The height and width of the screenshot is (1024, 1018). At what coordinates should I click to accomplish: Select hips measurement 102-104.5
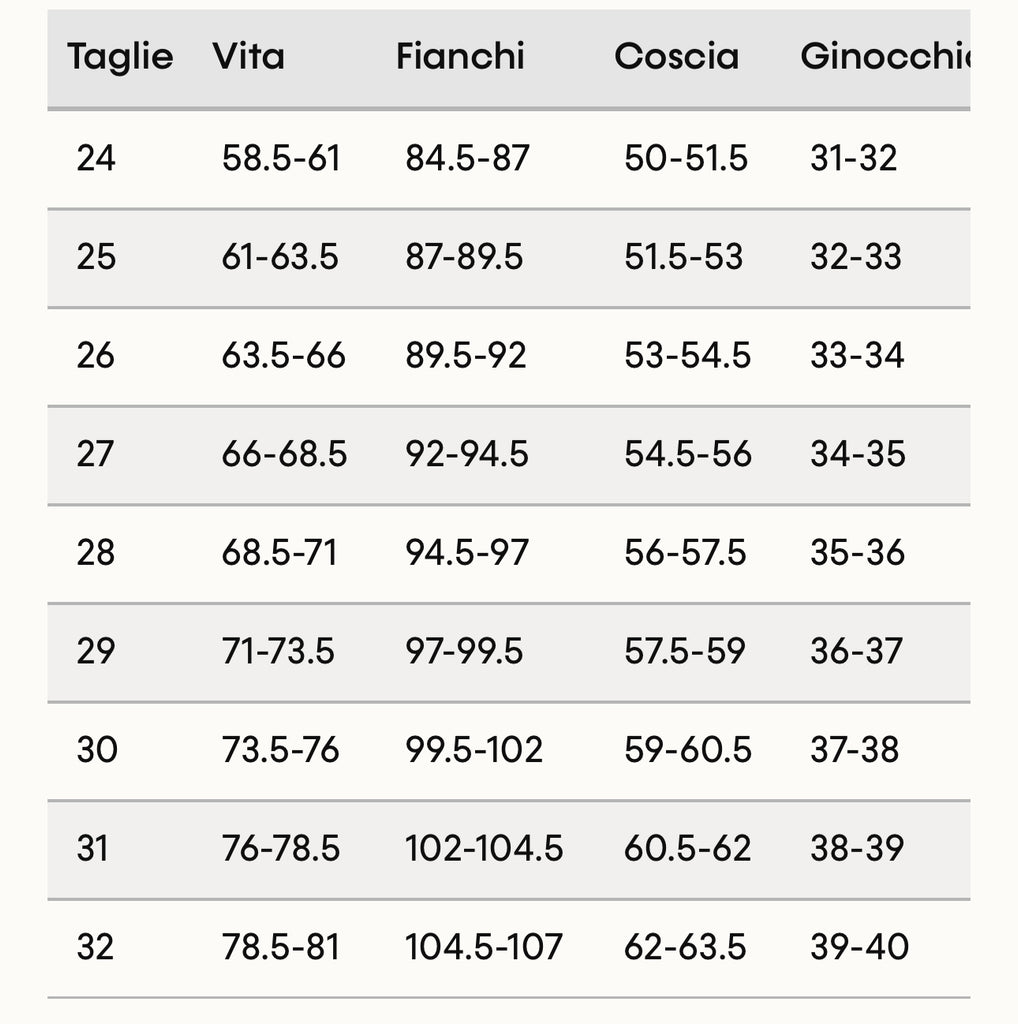(x=484, y=848)
